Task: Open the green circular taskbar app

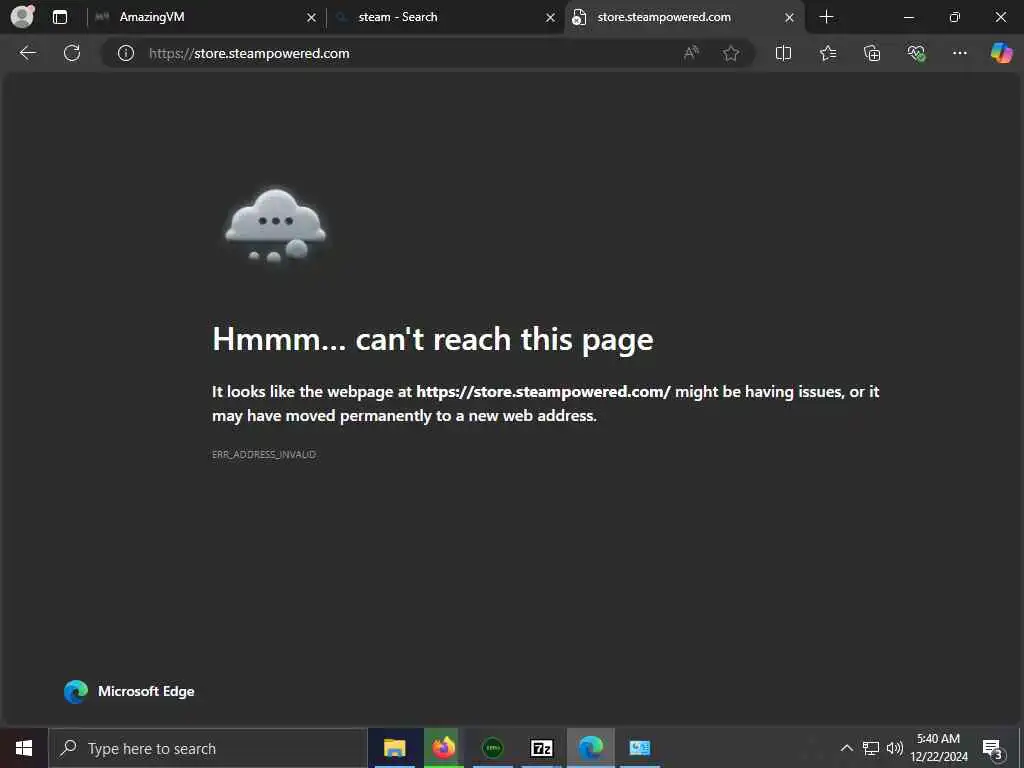Action: pos(492,748)
